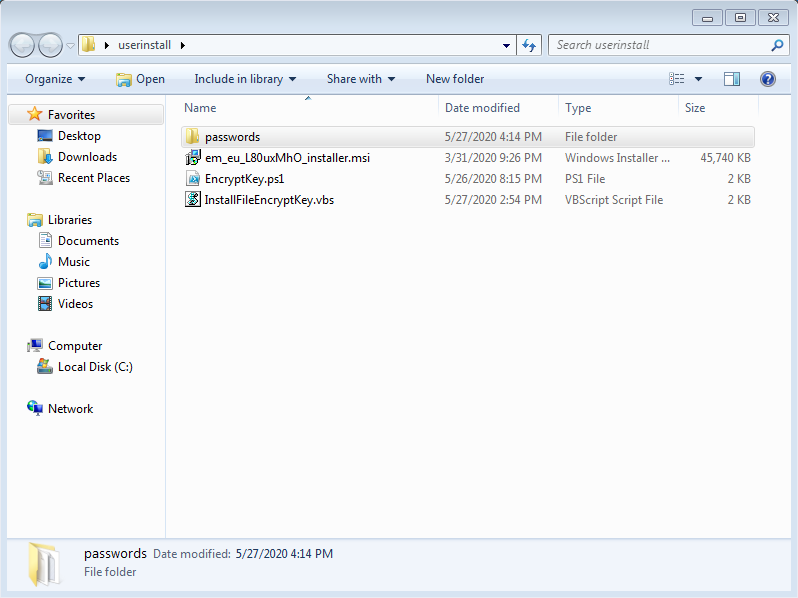Click the New folder button

(455, 79)
